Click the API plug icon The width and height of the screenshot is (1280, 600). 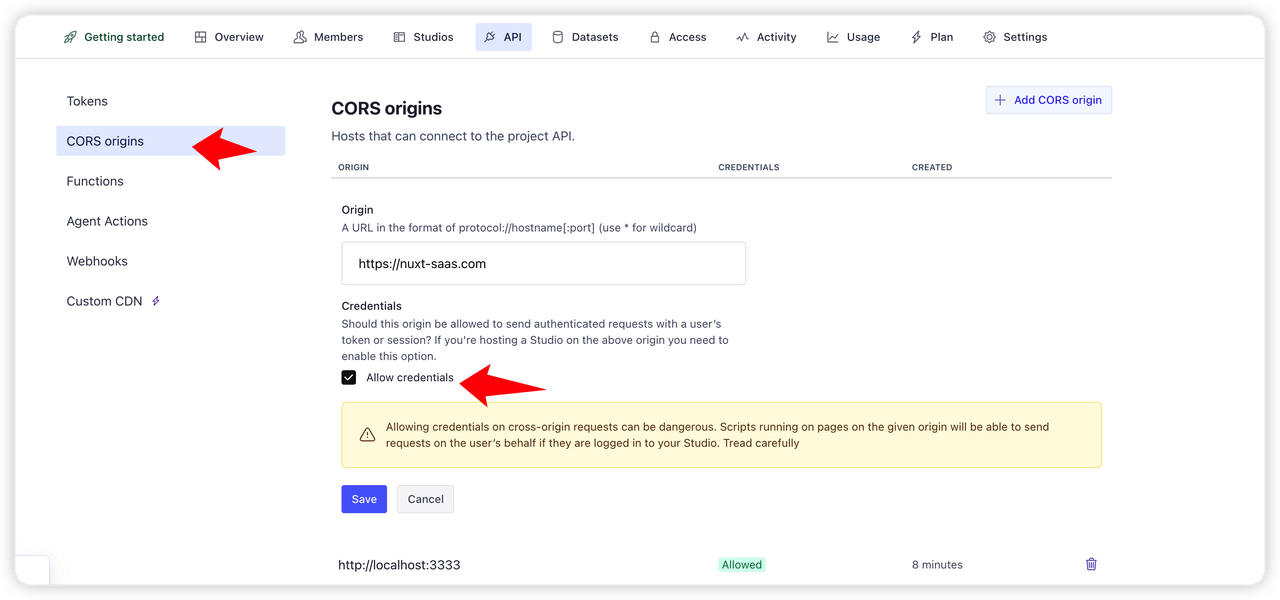pos(490,37)
